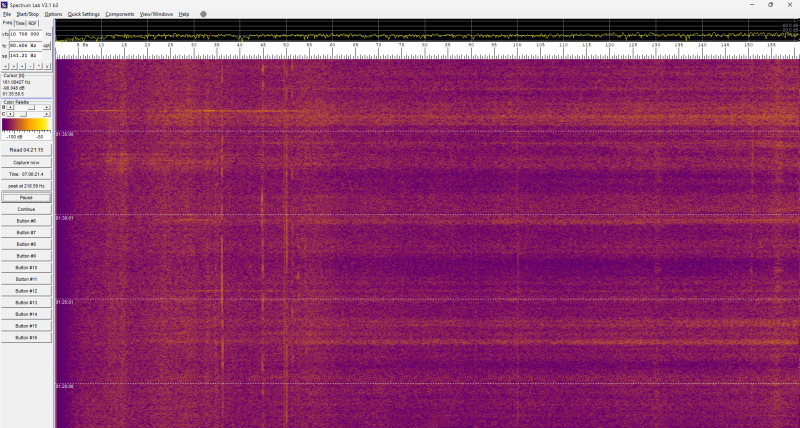Viewport: 800px width, 428px height.
Task: Click Button #16 in side panel
Action: tap(26, 338)
